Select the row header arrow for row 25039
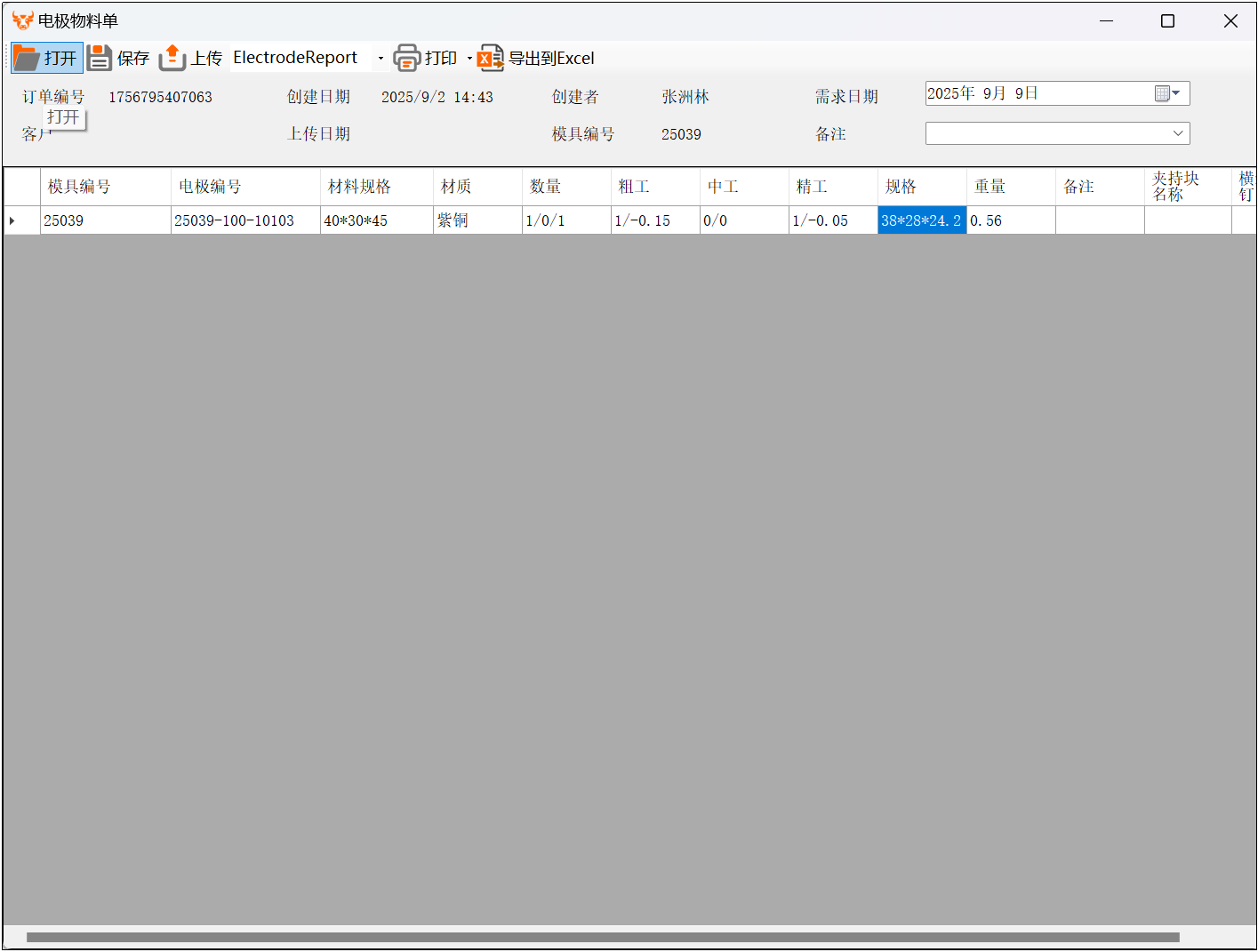The width and height of the screenshot is (1258, 952). point(12,220)
